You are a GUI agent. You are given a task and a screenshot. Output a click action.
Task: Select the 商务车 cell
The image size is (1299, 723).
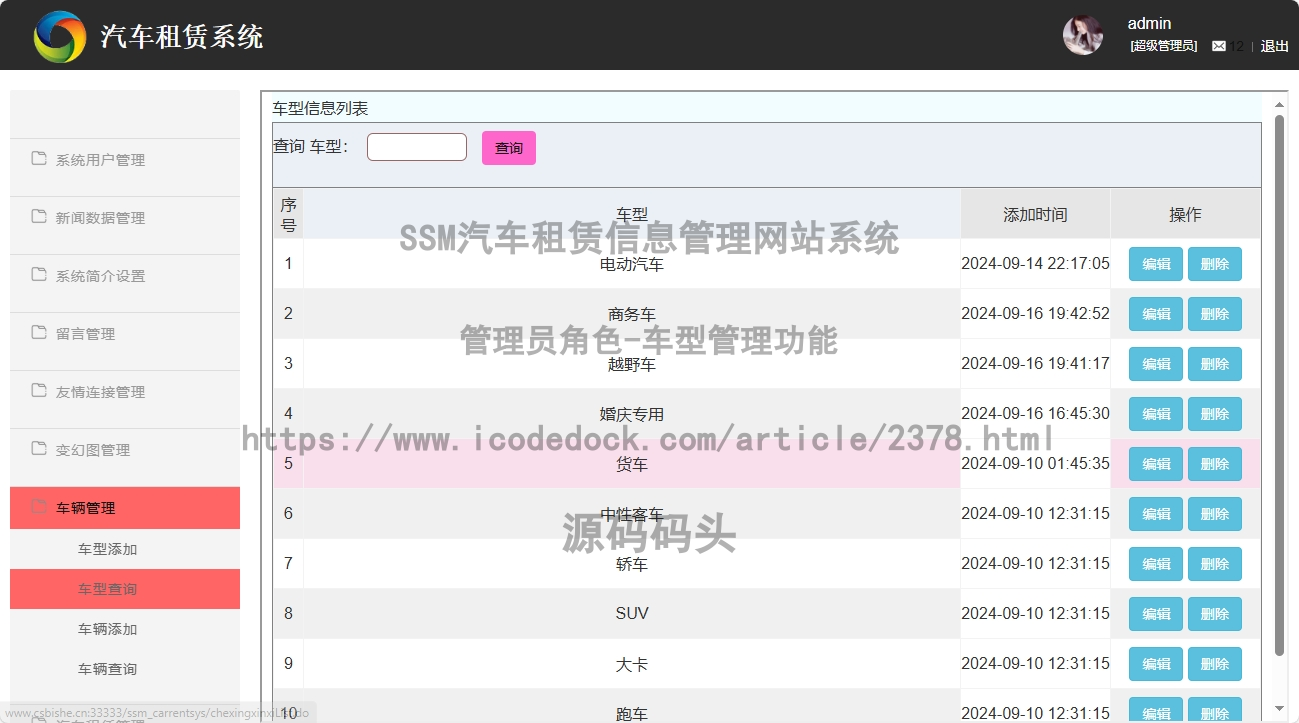point(632,314)
